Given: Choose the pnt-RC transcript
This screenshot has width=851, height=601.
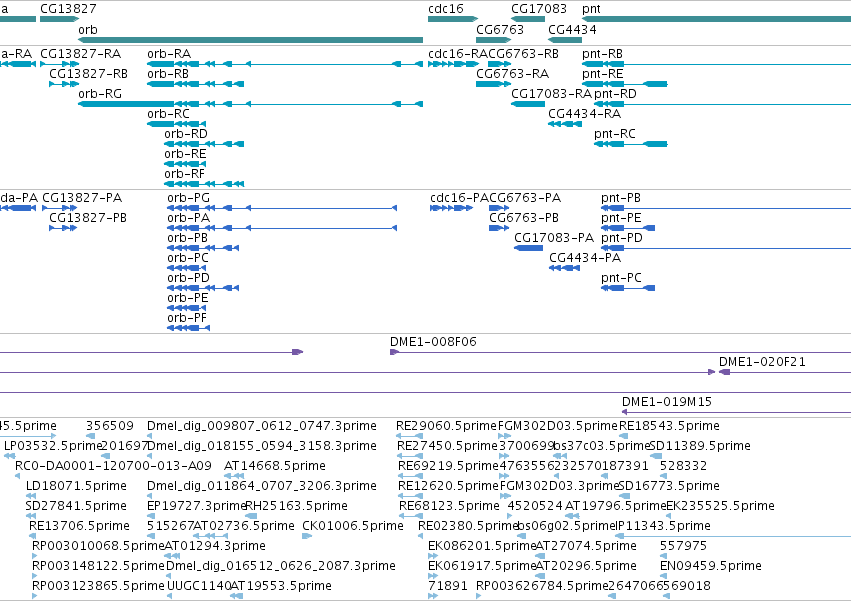Looking at the screenshot, I should (x=615, y=134).
